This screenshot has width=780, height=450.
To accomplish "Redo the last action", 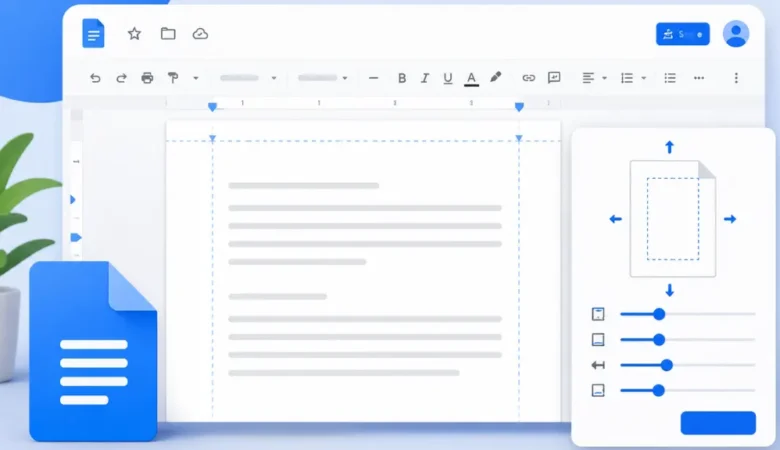I will click(x=121, y=78).
